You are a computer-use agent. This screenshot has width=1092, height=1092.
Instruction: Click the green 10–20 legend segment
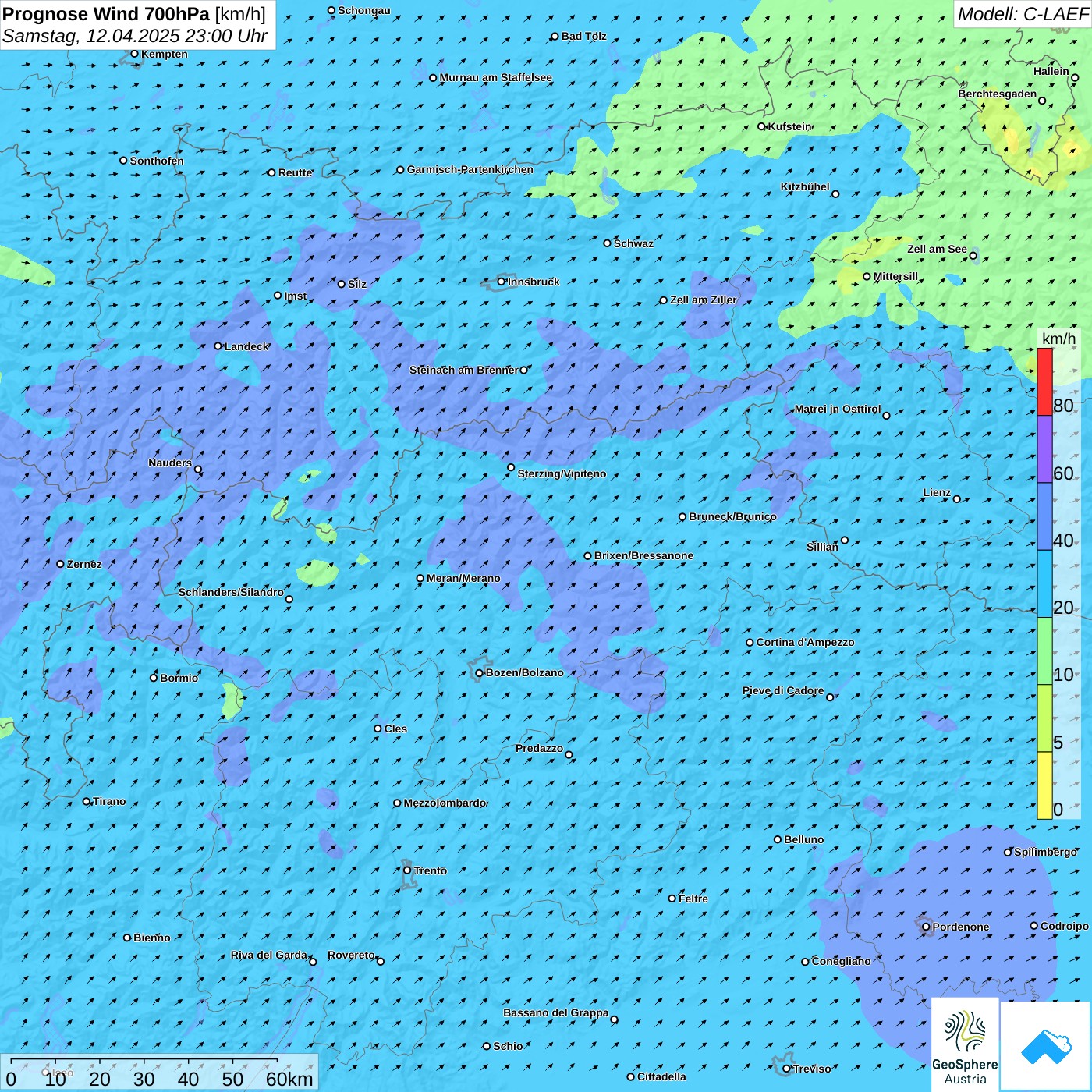tap(1044, 651)
